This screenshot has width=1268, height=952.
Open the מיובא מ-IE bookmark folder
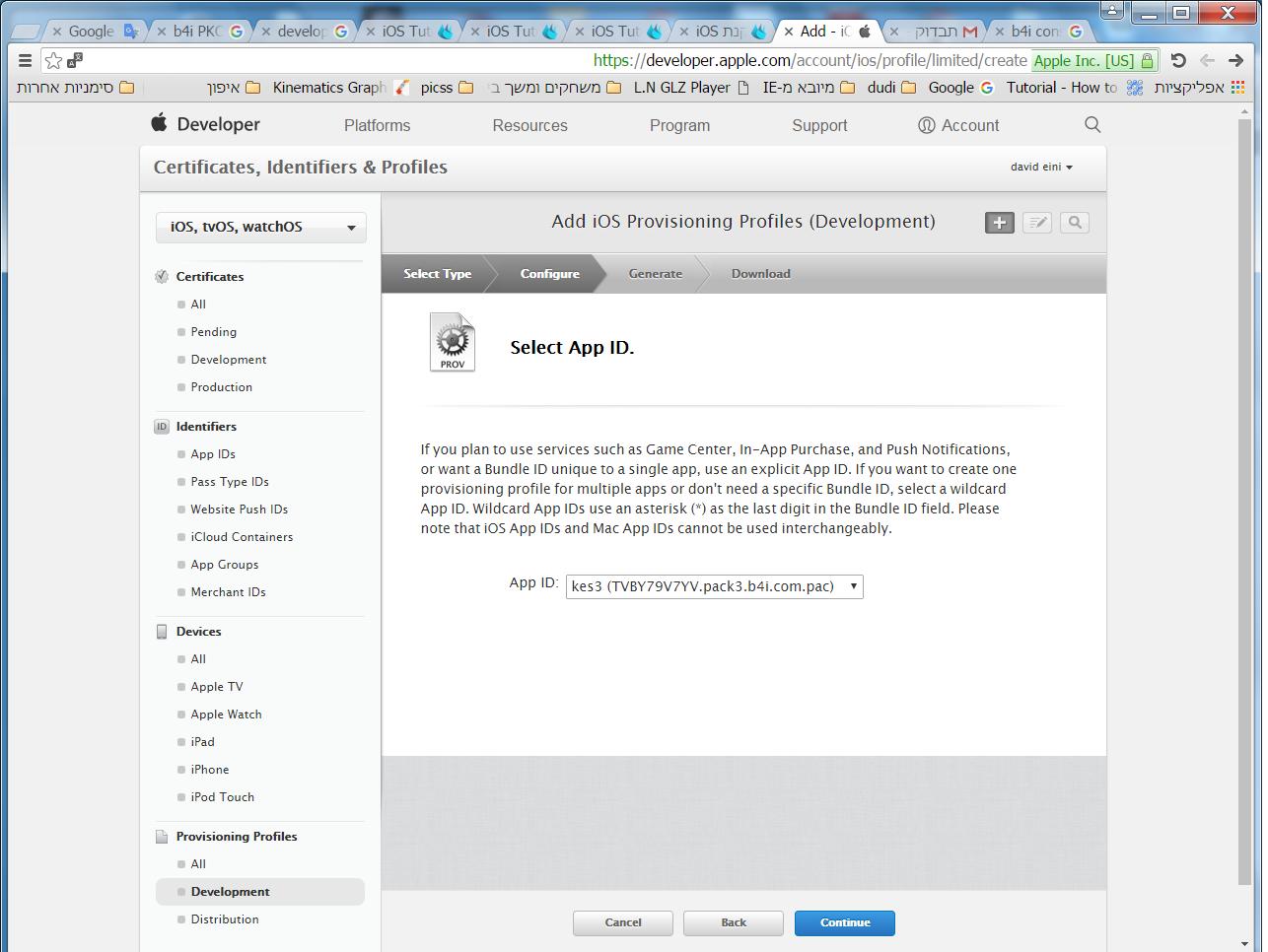[x=809, y=88]
